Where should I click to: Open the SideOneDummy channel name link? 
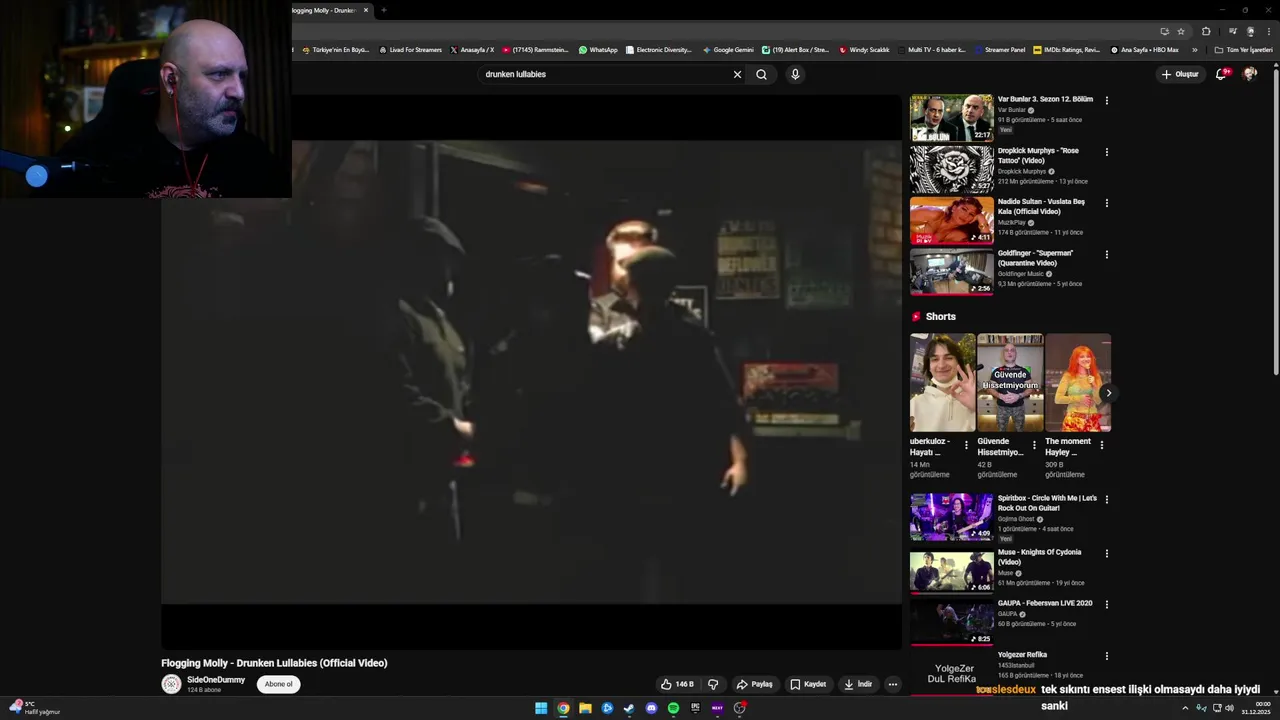216,680
